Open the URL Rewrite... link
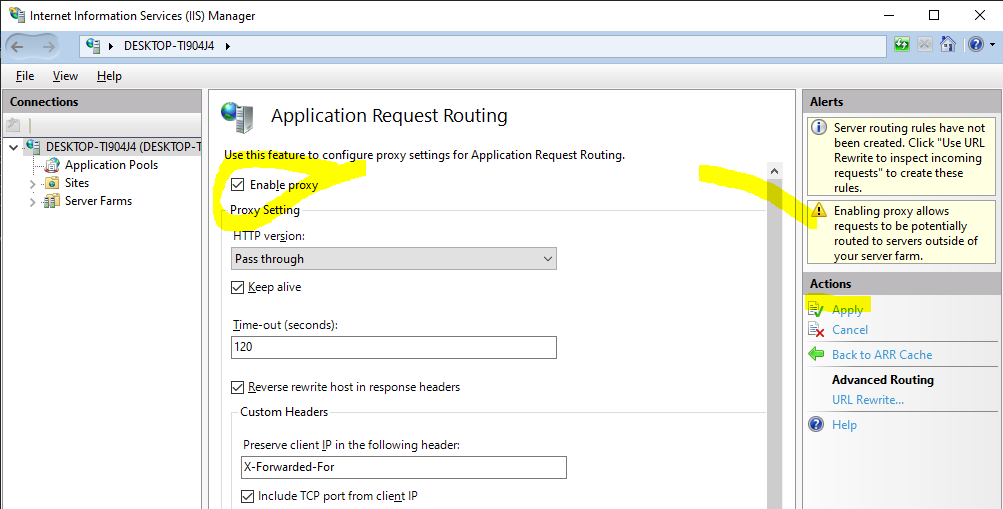This screenshot has width=1003, height=509. (868, 400)
